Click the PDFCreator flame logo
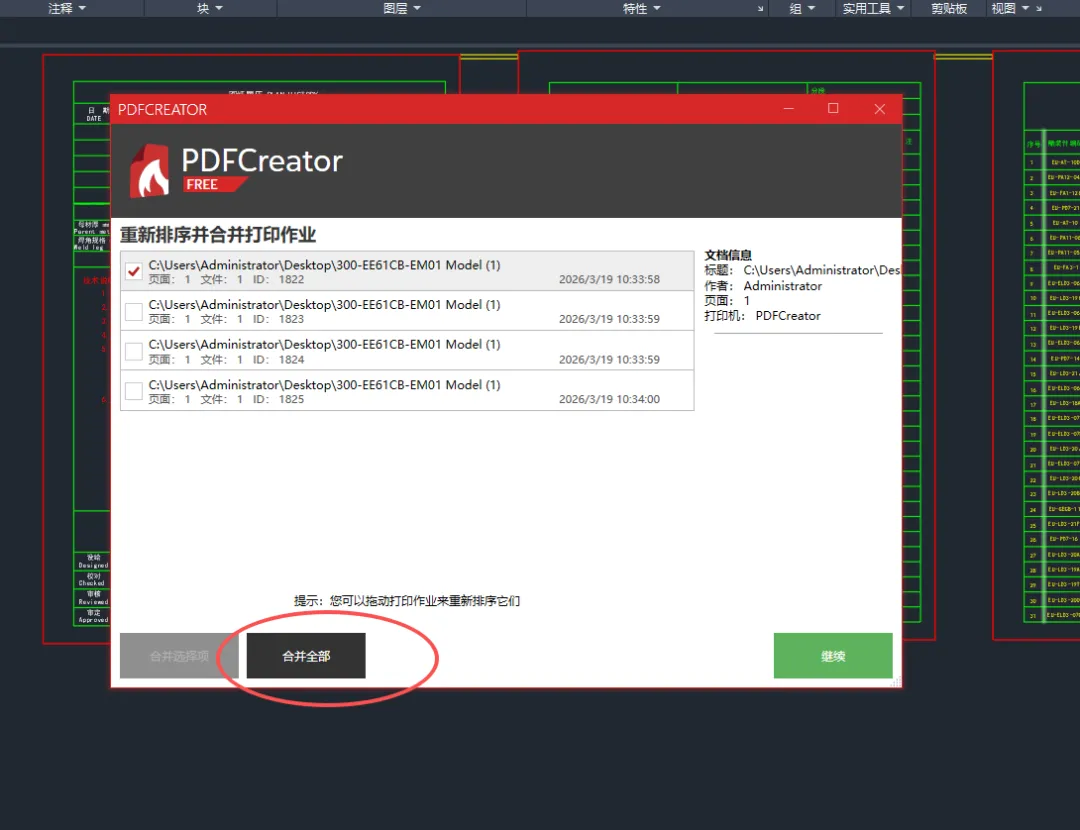This screenshot has height=830, width=1080. pyautogui.click(x=149, y=171)
